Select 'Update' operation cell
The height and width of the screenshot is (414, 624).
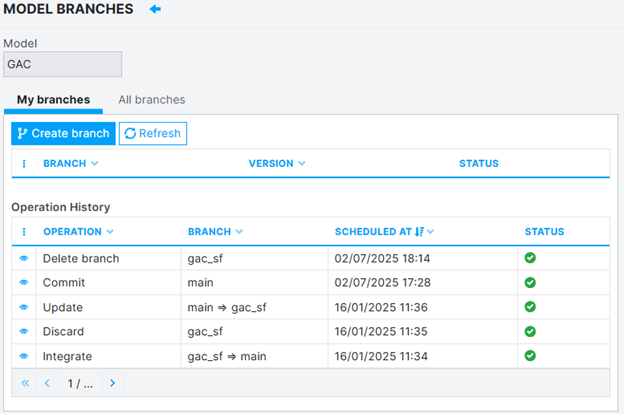[108, 307]
